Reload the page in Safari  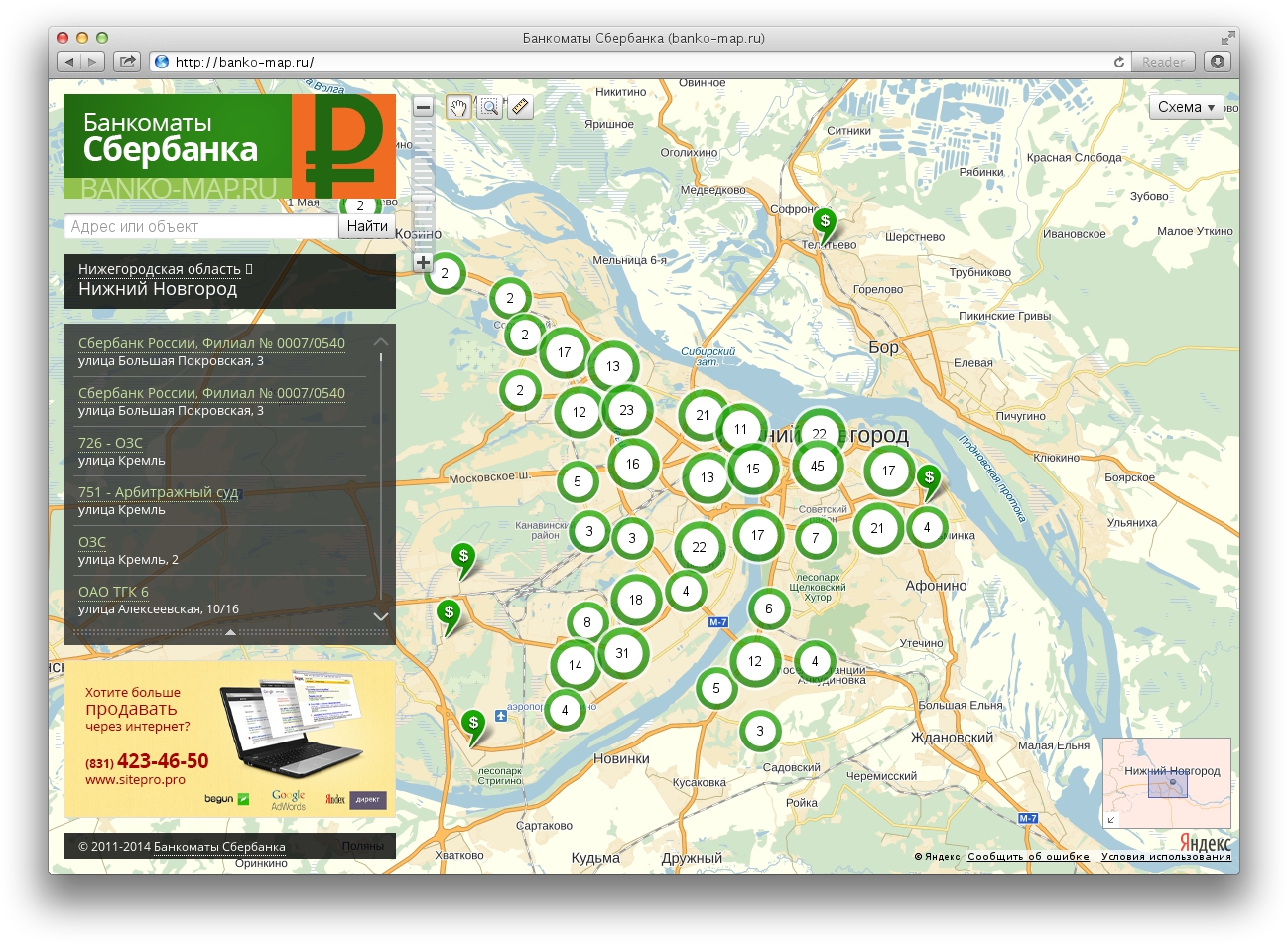pos(1119,62)
